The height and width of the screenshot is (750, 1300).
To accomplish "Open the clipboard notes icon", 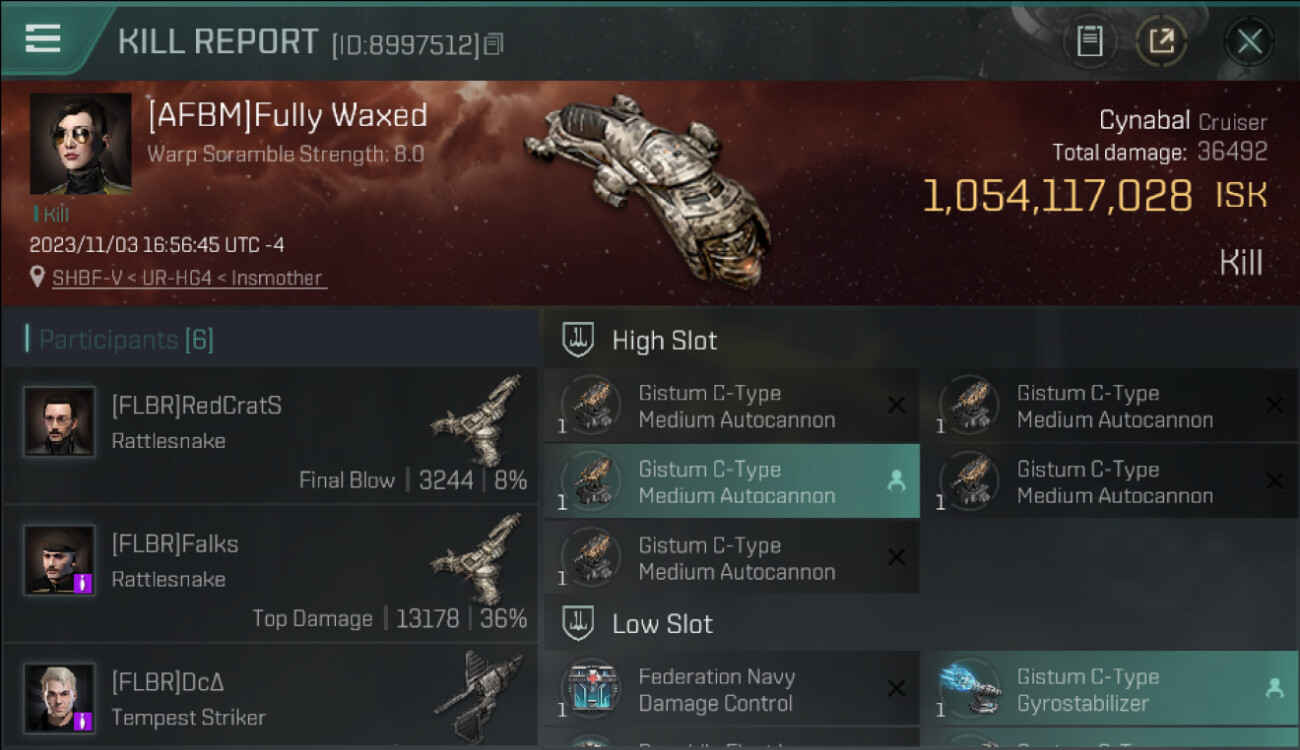I will 1089,41.
